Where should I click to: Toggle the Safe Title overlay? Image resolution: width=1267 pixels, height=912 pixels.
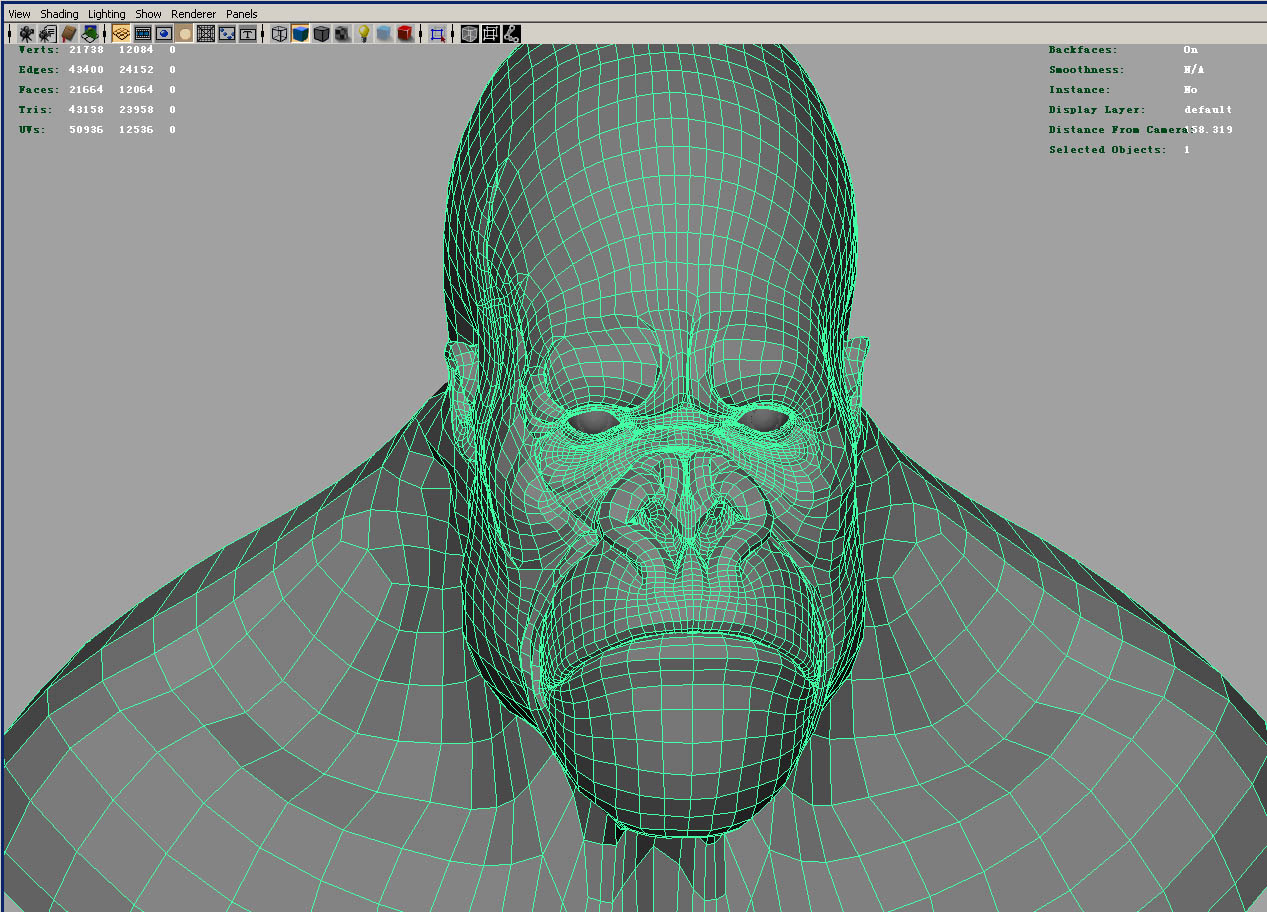click(x=248, y=34)
